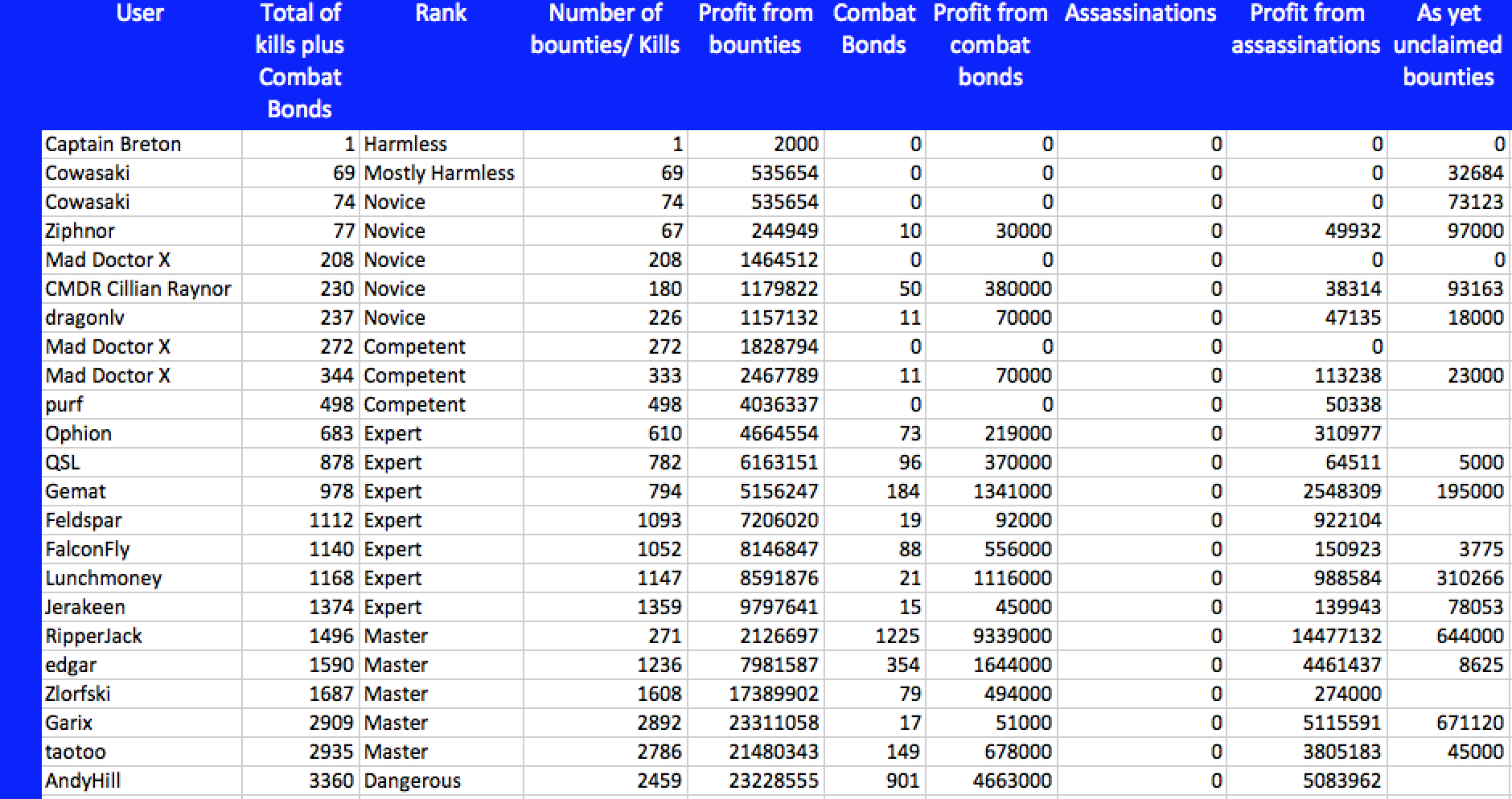Select Captain Breton's bounty profit 2000
This screenshot has width=1512, height=799.
756,144
